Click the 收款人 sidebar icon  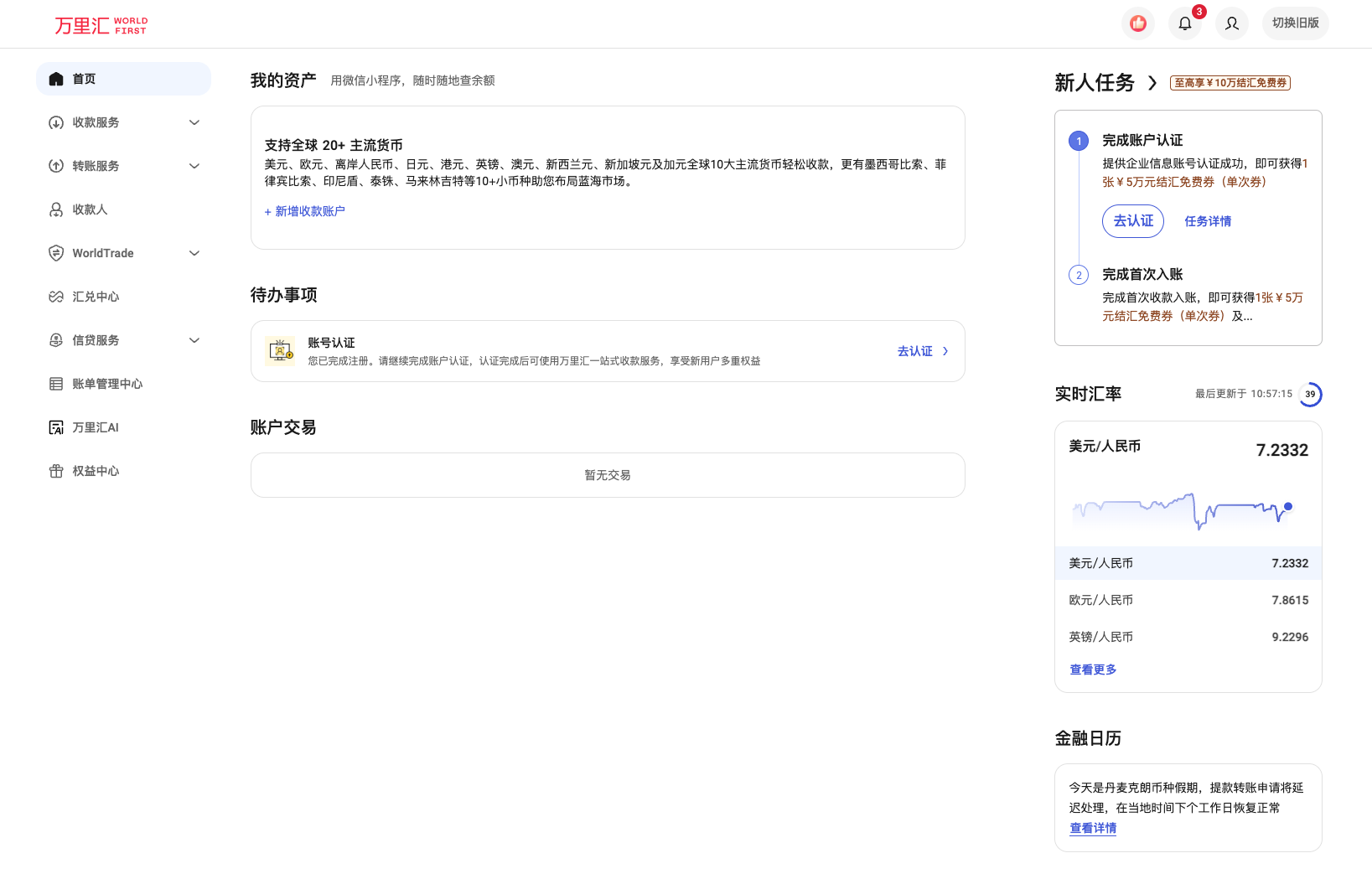[55, 209]
